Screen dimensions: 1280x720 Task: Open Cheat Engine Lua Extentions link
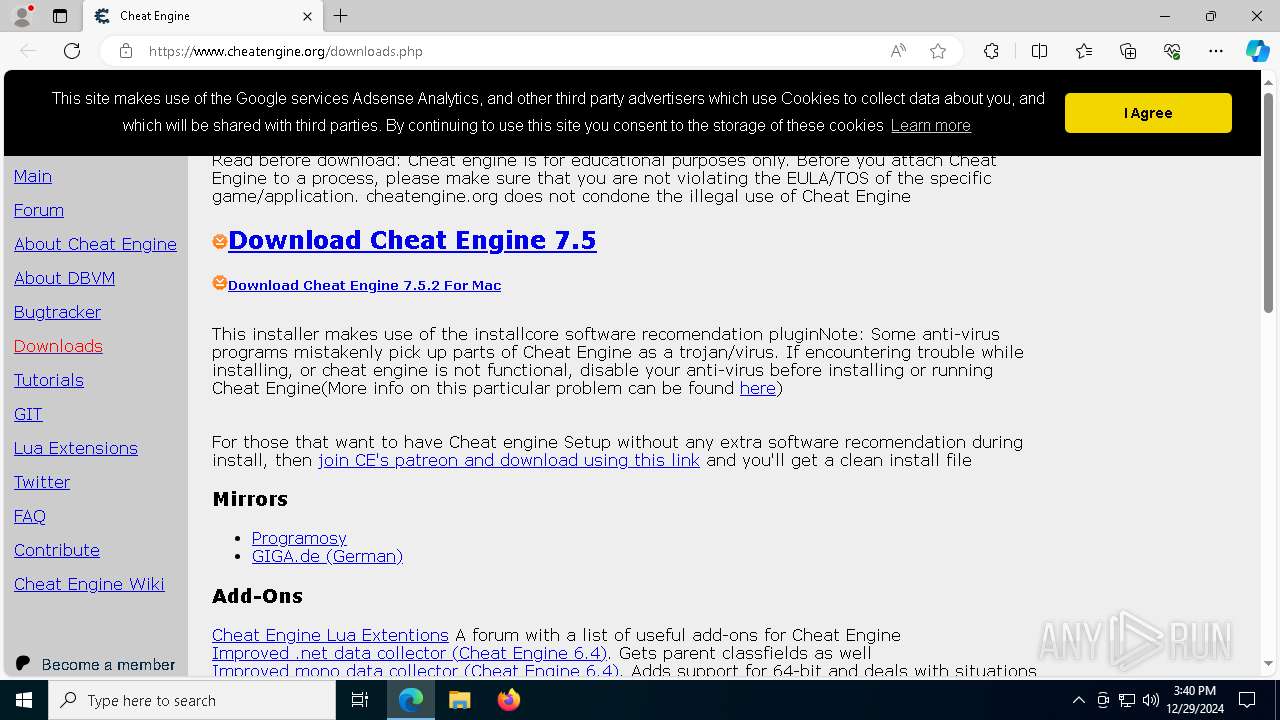pyautogui.click(x=330, y=635)
